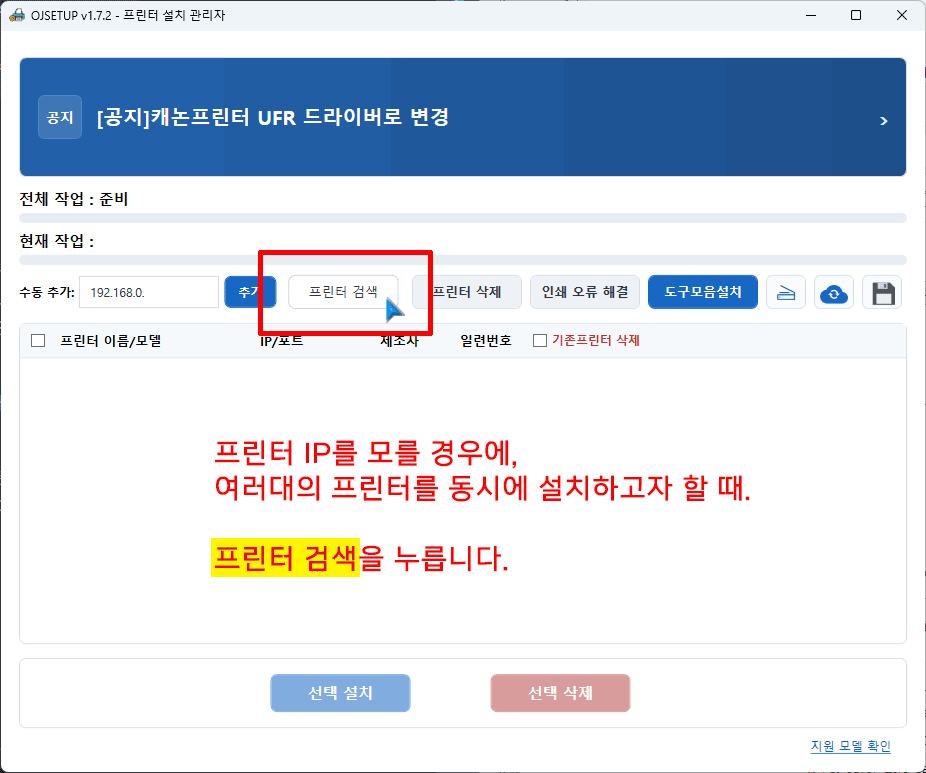Open 인쇄 오류 해결 troubleshooting
This screenshot has width=926, height=773.
point(585,292)
